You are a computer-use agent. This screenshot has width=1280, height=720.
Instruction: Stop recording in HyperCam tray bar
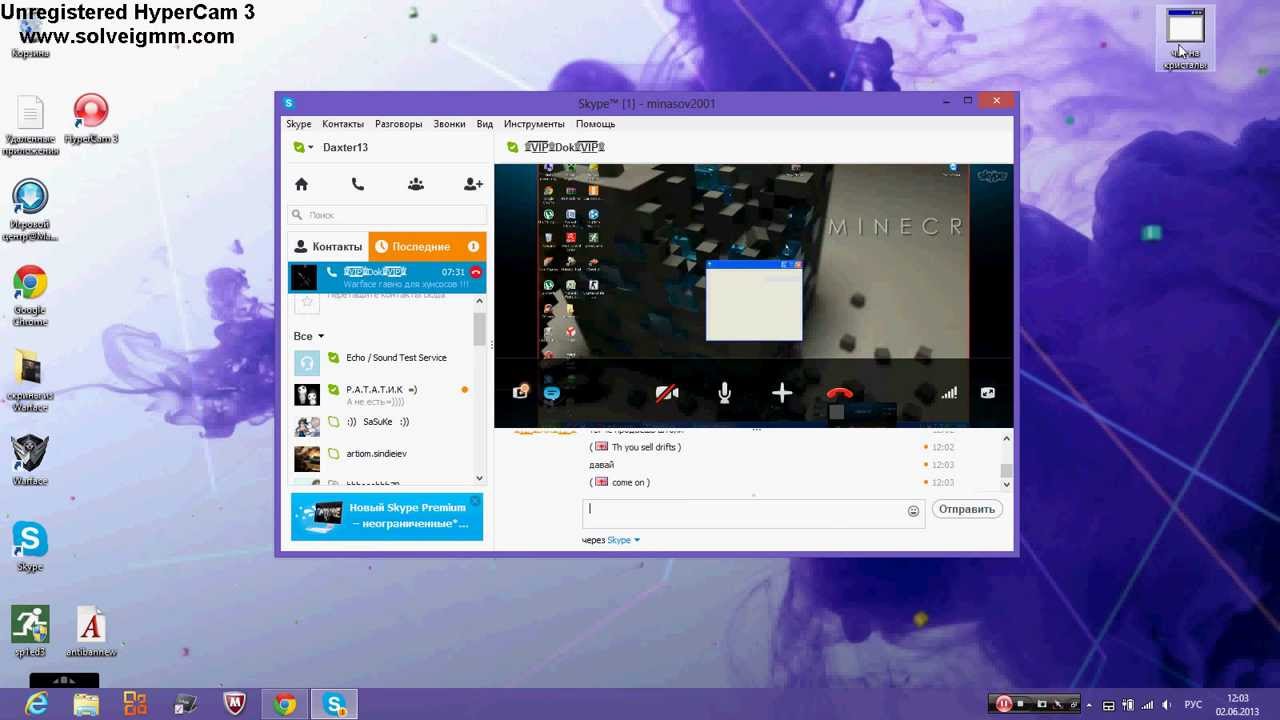point(1020,704)
